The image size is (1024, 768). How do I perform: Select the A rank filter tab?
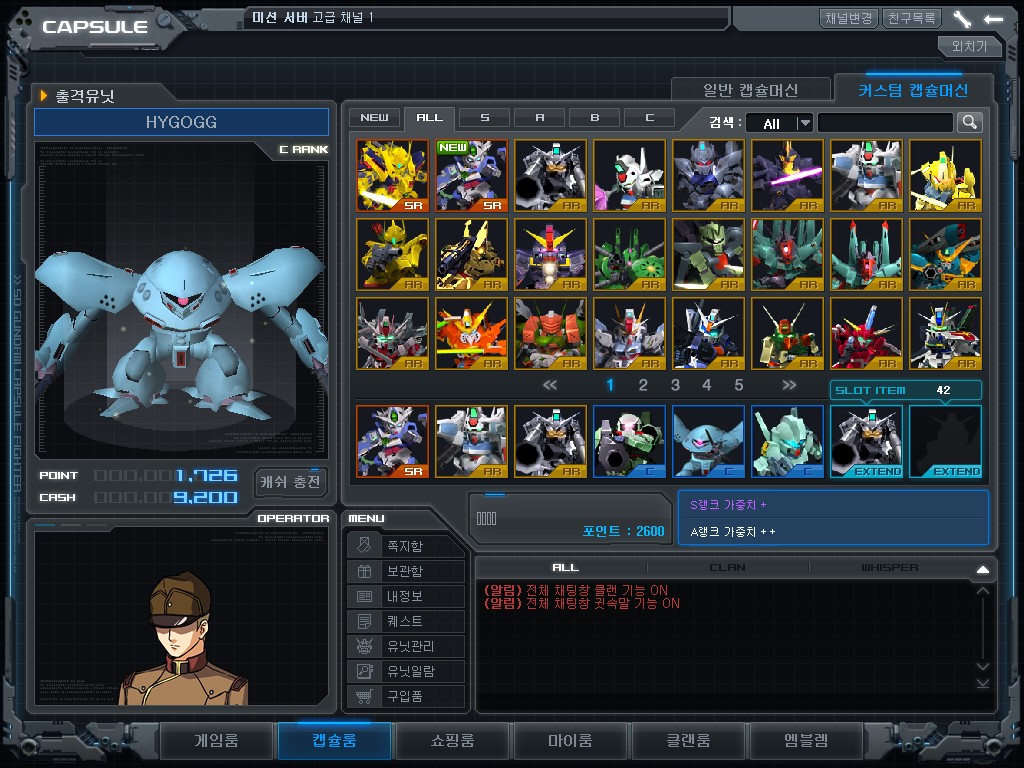click(539, 118)
